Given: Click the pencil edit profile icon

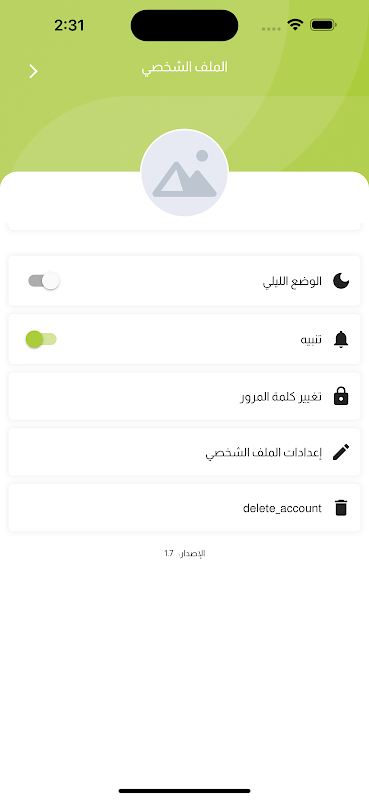Looking at the screenshot, I should pyautogui.click(x=341, y=452).
